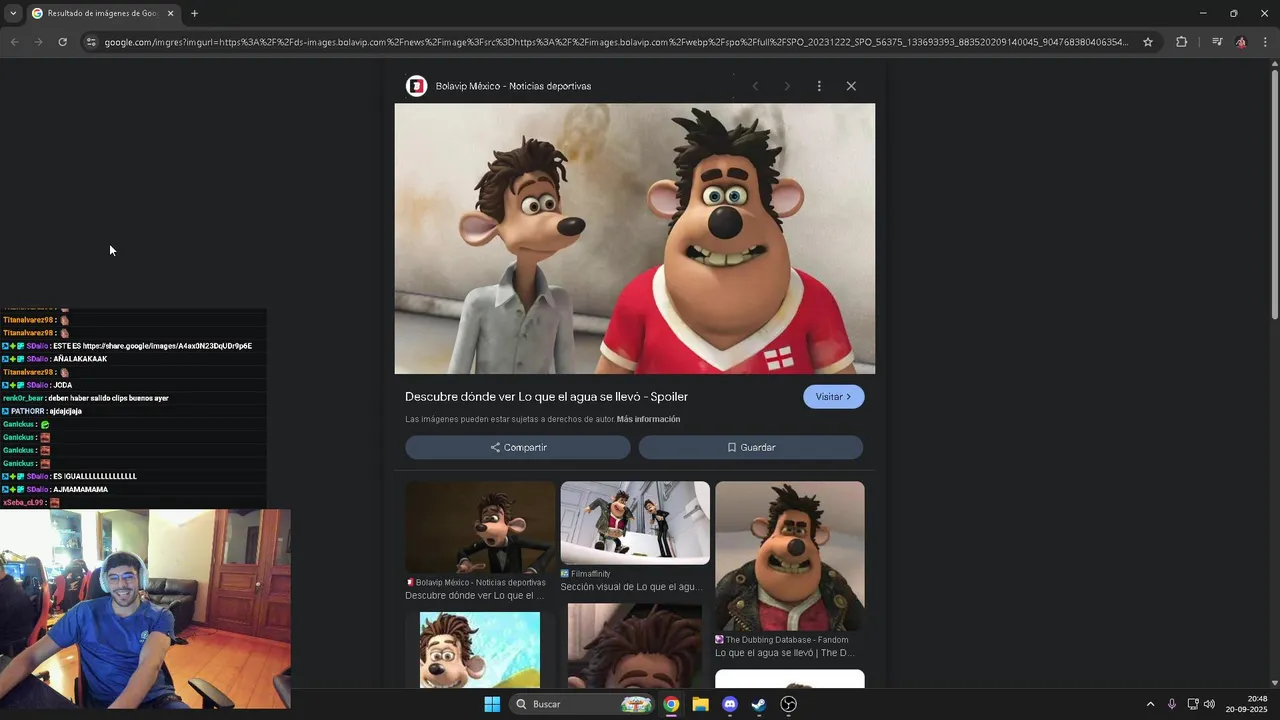The width and height of the screenshot is (1280, 720).
Task: Click the Bolavip México logo icon in preview header
Action: point(416,86)
